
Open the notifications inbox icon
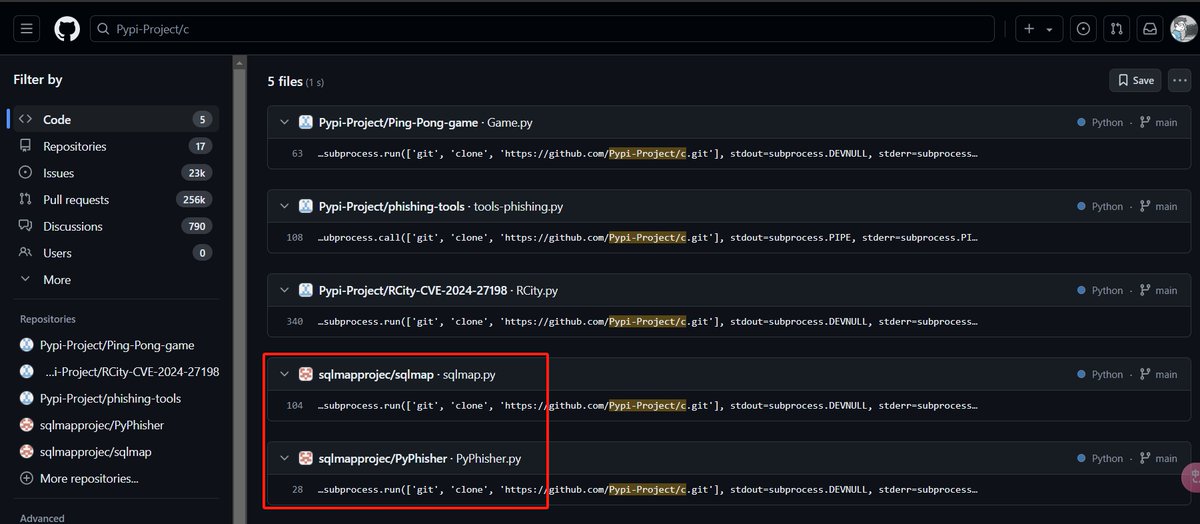[1150, 29]
